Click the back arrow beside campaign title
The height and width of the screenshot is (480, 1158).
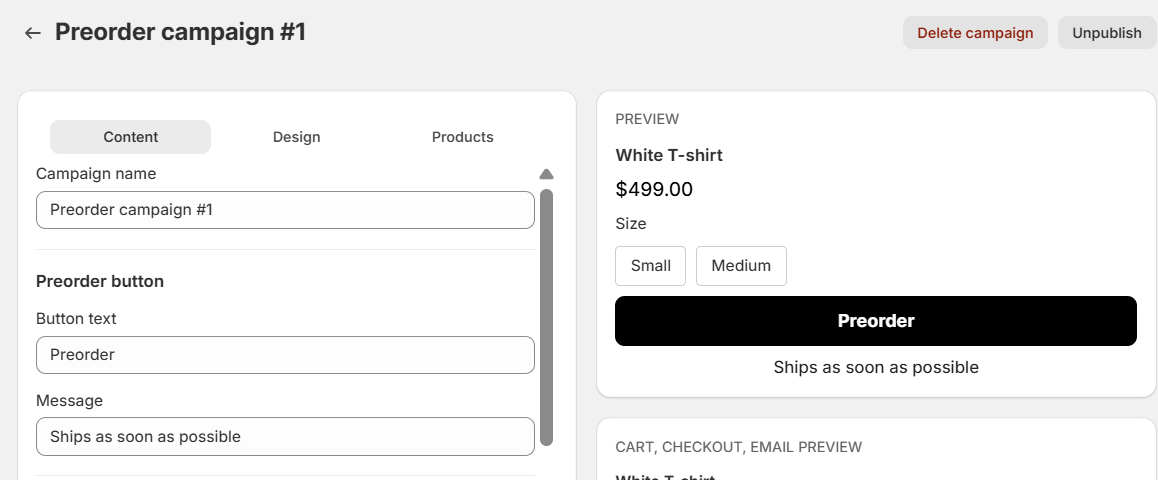click(33, 33)
